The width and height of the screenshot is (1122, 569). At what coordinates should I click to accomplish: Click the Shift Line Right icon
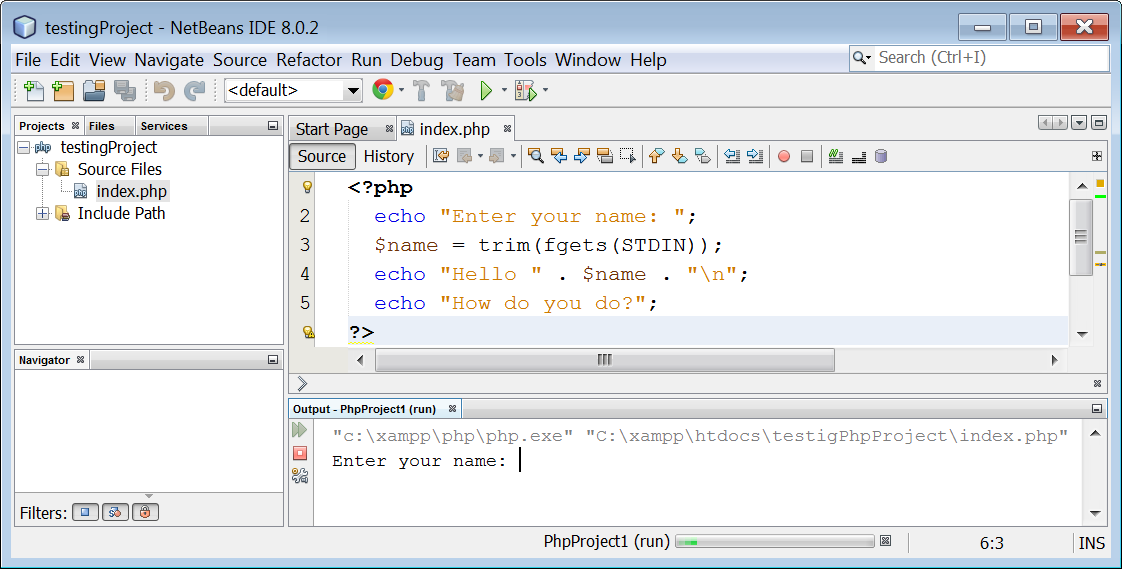[755, 156]
